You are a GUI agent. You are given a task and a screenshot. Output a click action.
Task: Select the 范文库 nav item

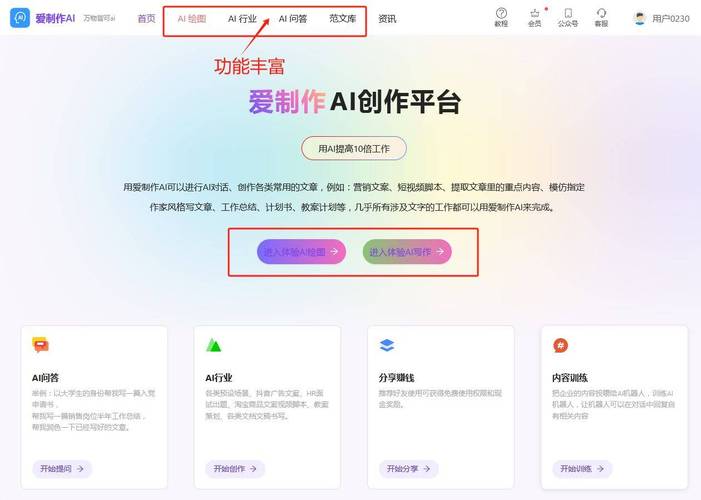tap(343, 19)
